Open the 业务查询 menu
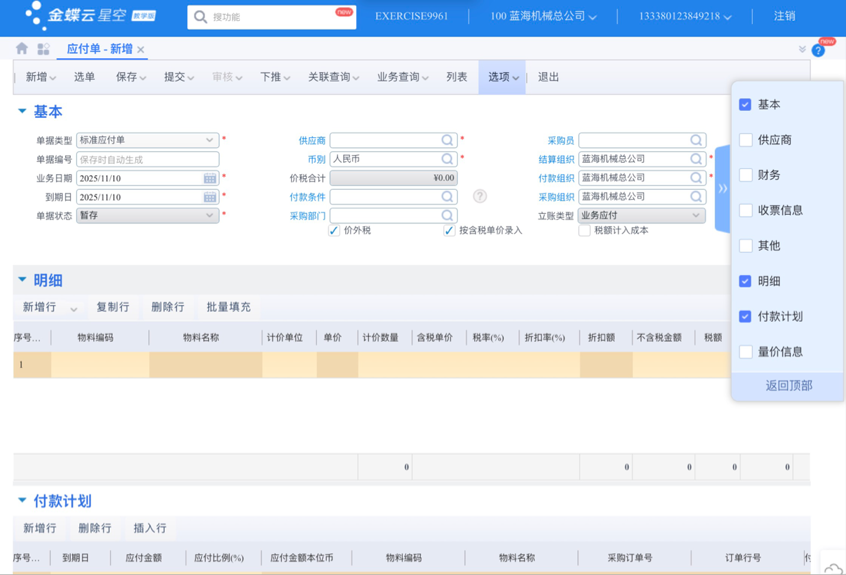 [402, 77]
